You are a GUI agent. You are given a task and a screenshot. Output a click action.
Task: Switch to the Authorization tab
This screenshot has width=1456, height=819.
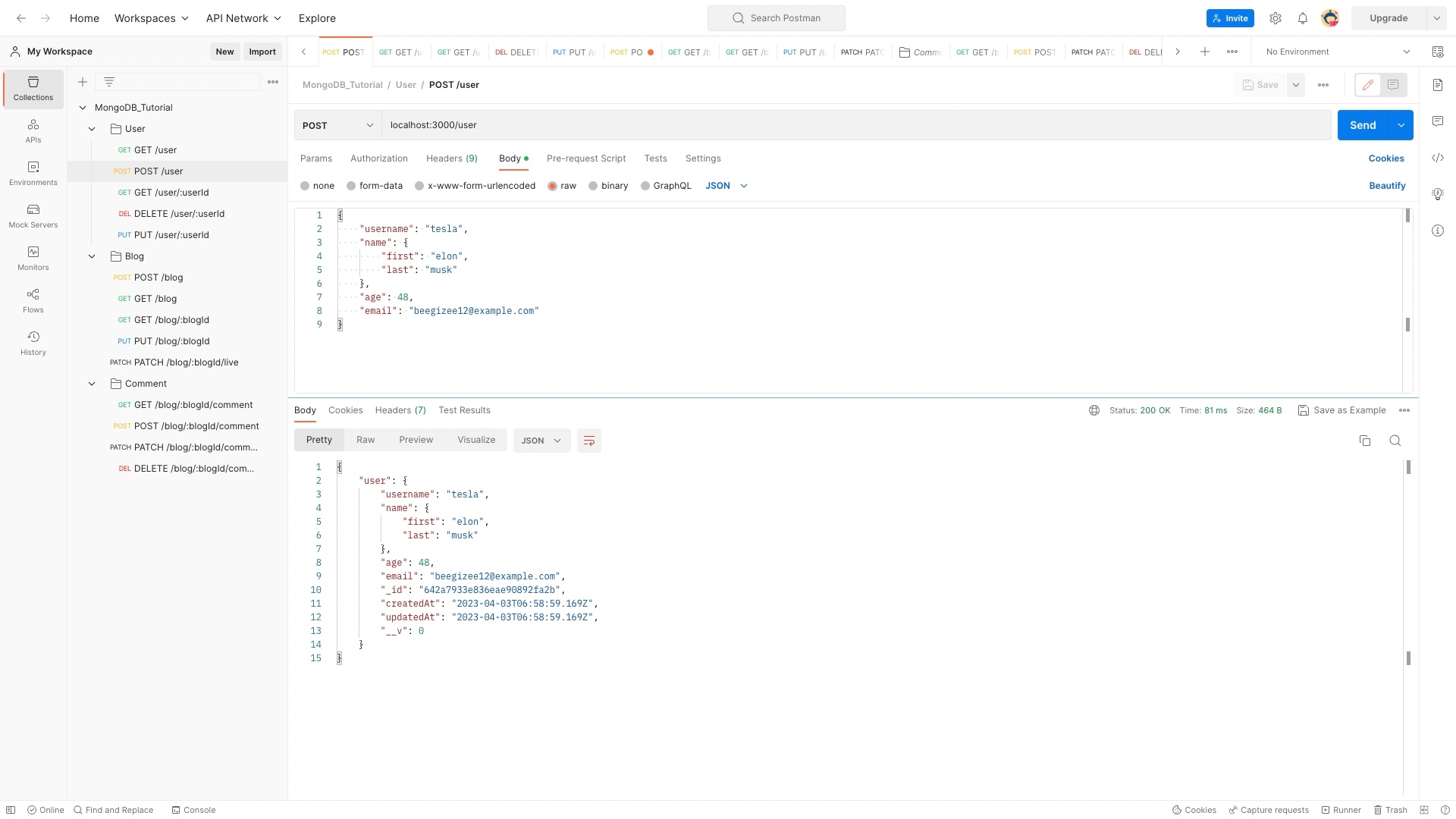click(379, 158)
